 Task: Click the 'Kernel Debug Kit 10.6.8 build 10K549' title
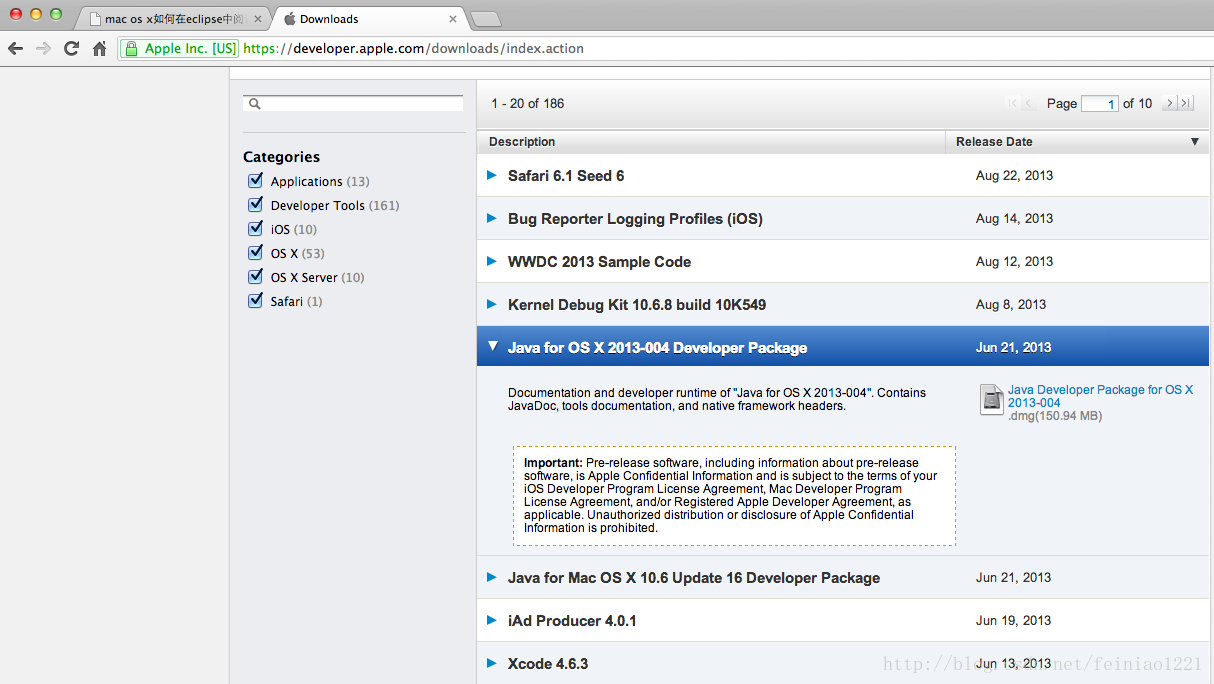tap(637, 304)
